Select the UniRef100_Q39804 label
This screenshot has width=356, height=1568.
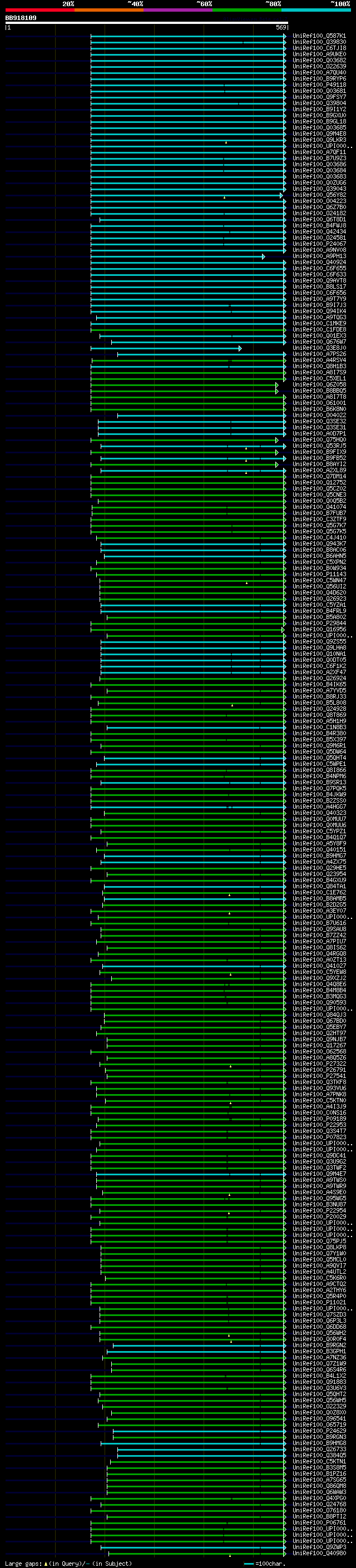(x=319, y=103)
